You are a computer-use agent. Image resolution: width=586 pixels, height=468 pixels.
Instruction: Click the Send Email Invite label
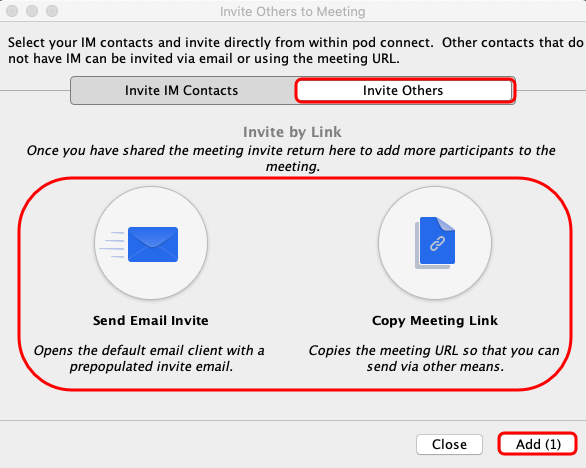151,321
